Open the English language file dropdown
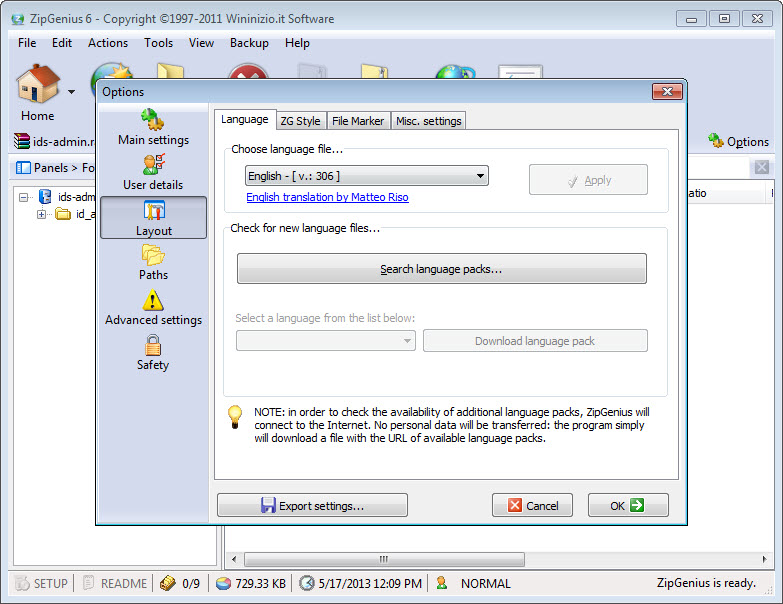The width and height of the screenshot is (783, 604). pos(367,176)
